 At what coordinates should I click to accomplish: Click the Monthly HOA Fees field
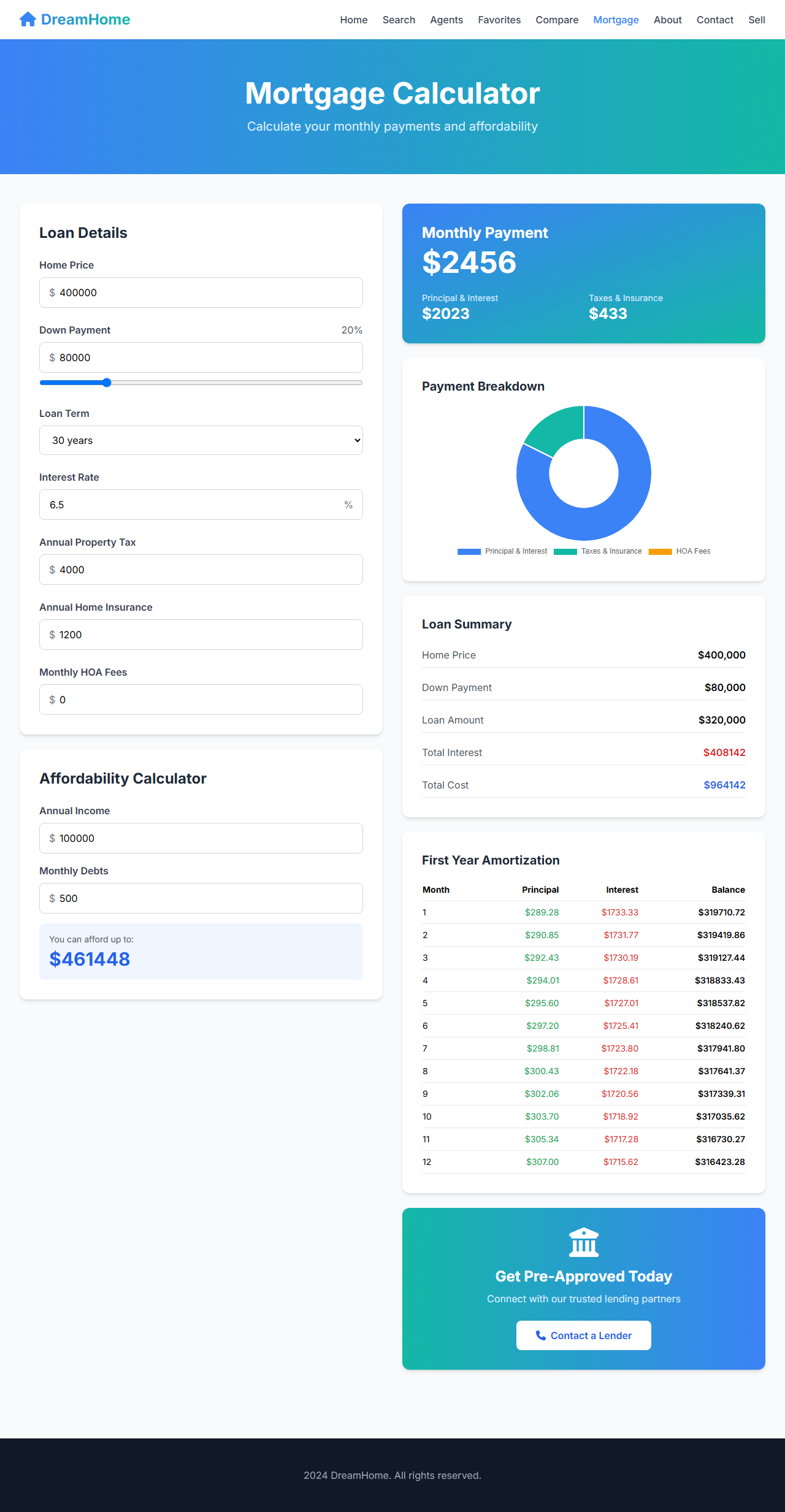point(201,700)
